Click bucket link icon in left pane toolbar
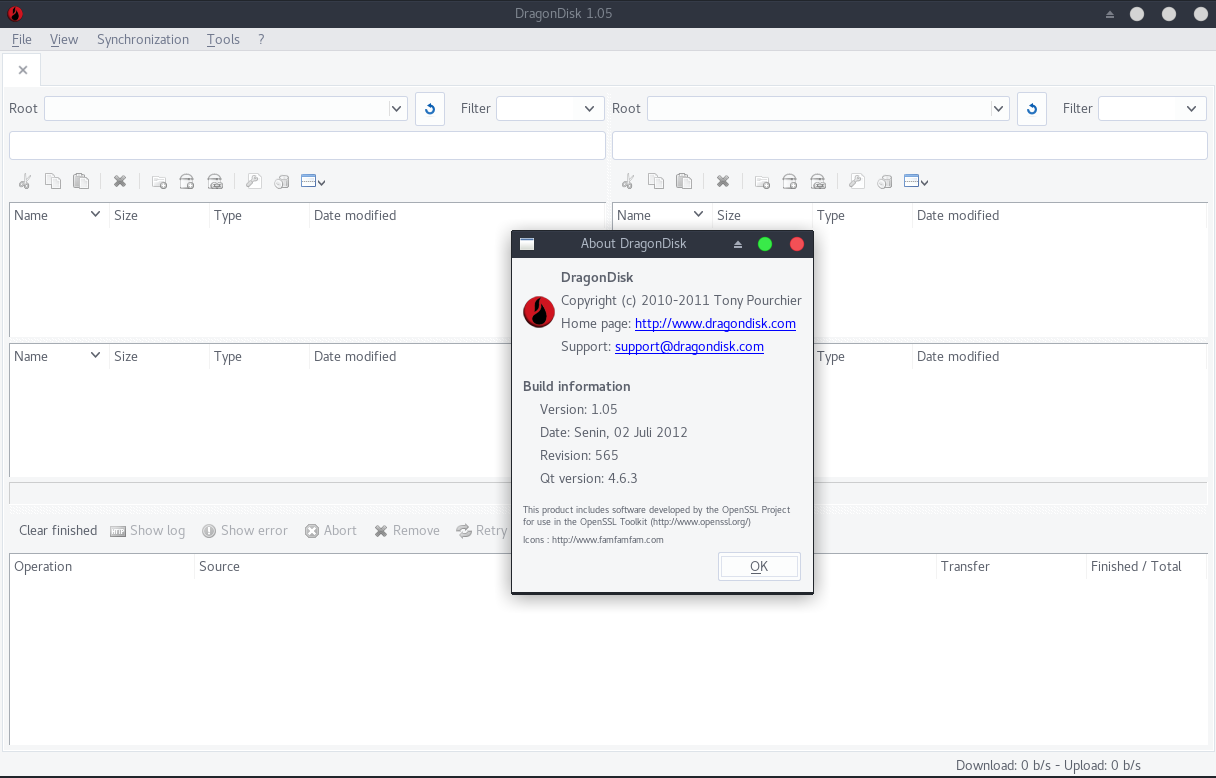The width and height of the screenshot is (1216, 778). point(215,181)
